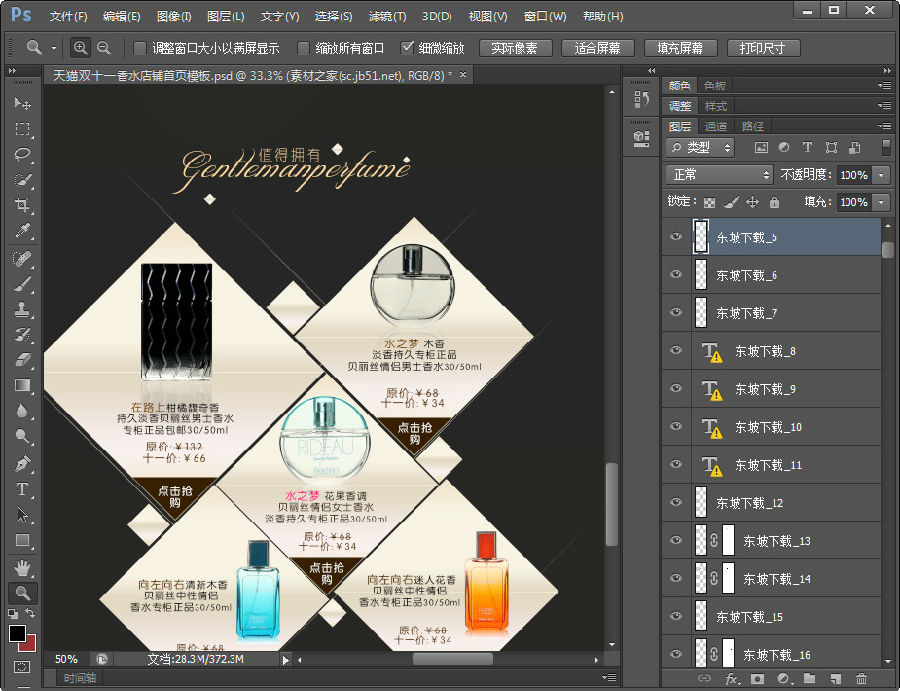Select the Lasso tool
Viewport: 900px width, 691px height.
(22, 155)
